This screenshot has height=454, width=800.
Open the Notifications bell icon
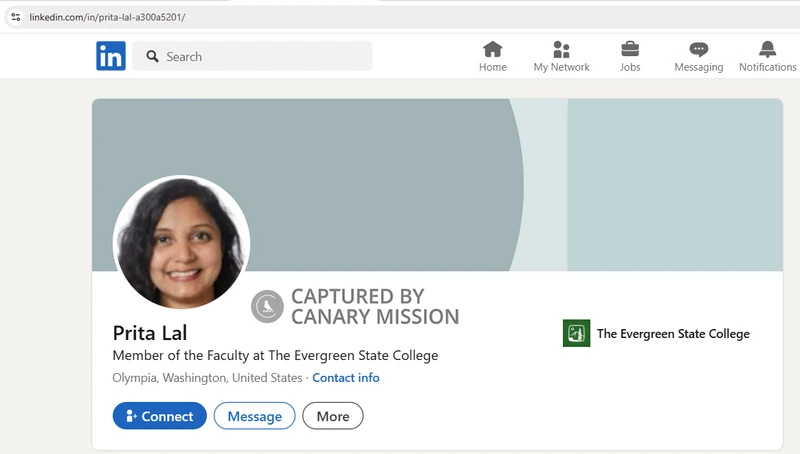coord(767,49)
